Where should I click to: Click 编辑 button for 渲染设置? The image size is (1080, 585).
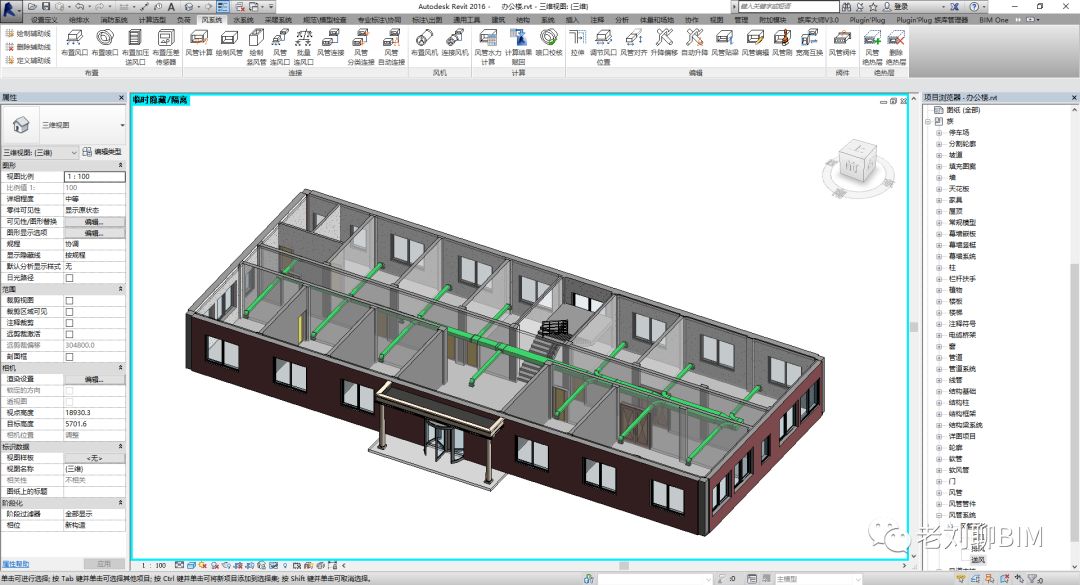pyautogui.click(x=94, y=380)
